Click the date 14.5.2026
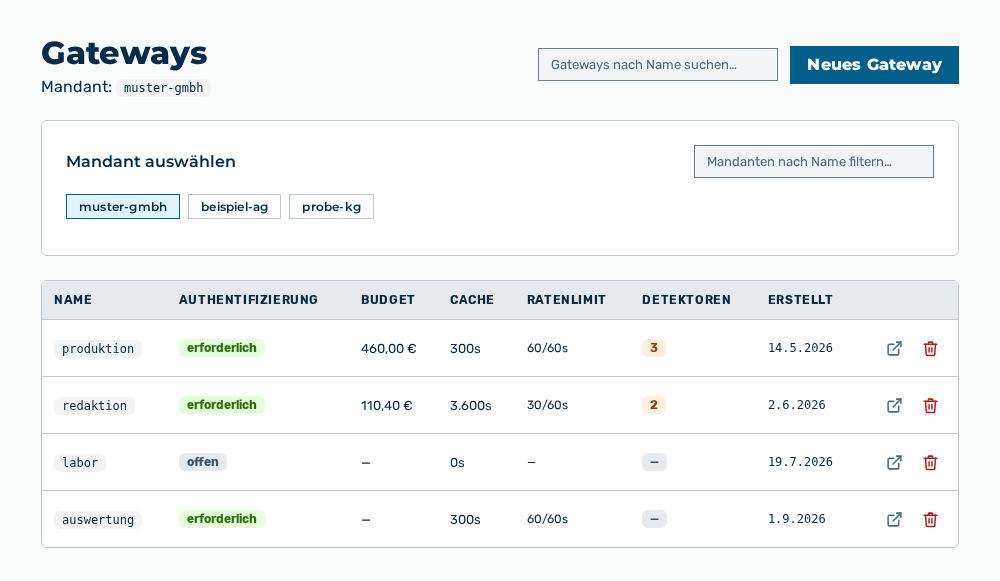Viewport: 1000px width, 581px height. coord(800,348)
